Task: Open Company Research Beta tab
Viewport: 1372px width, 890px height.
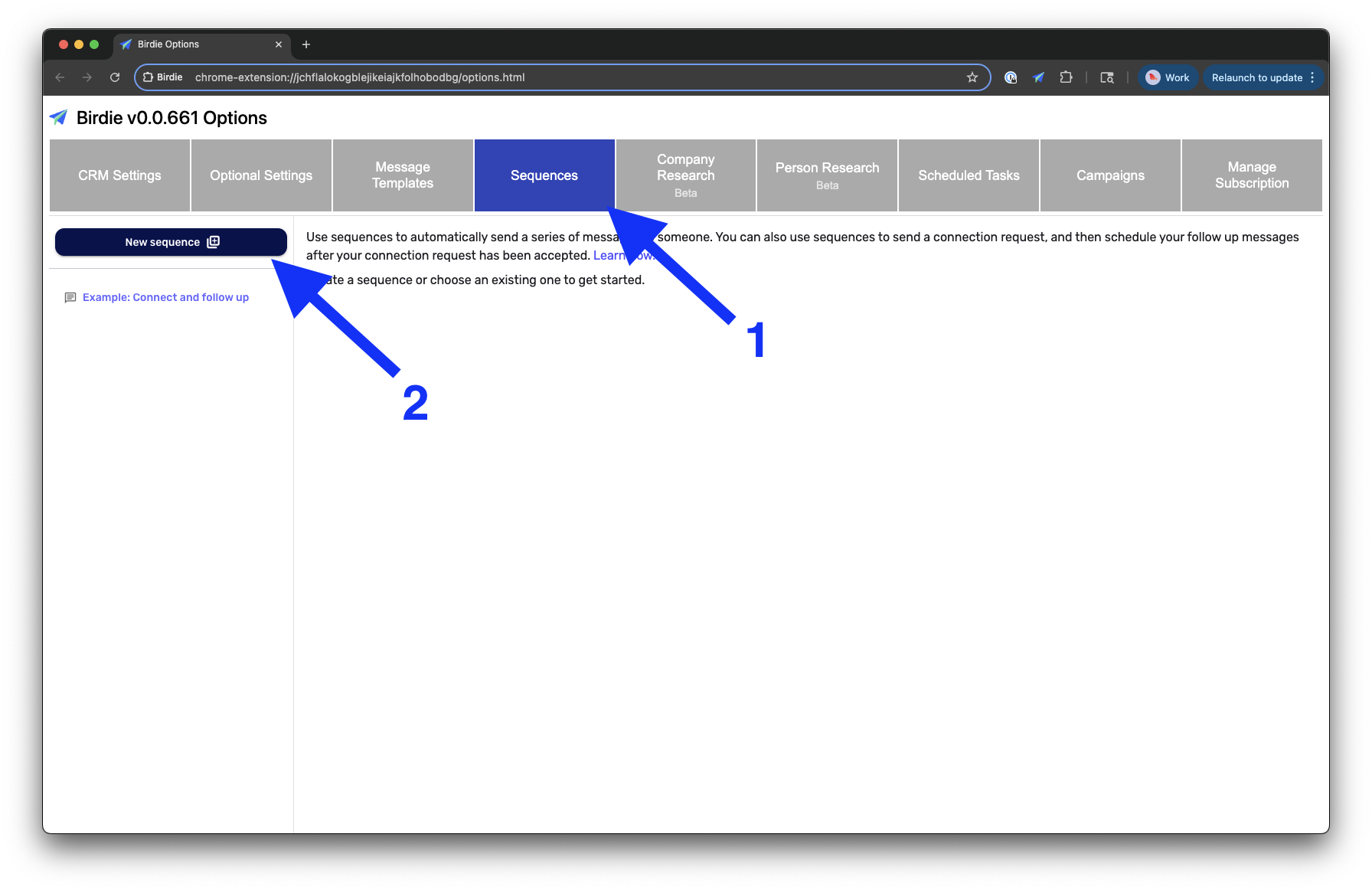Action: (x=686, y=175)
